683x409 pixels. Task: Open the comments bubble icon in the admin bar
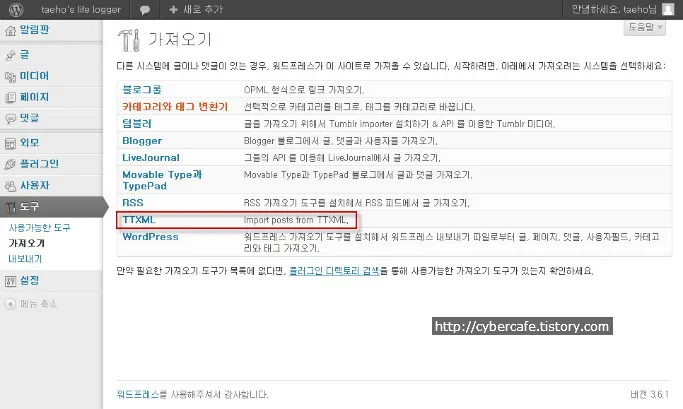pyautogui.click(x=145, y=10)
